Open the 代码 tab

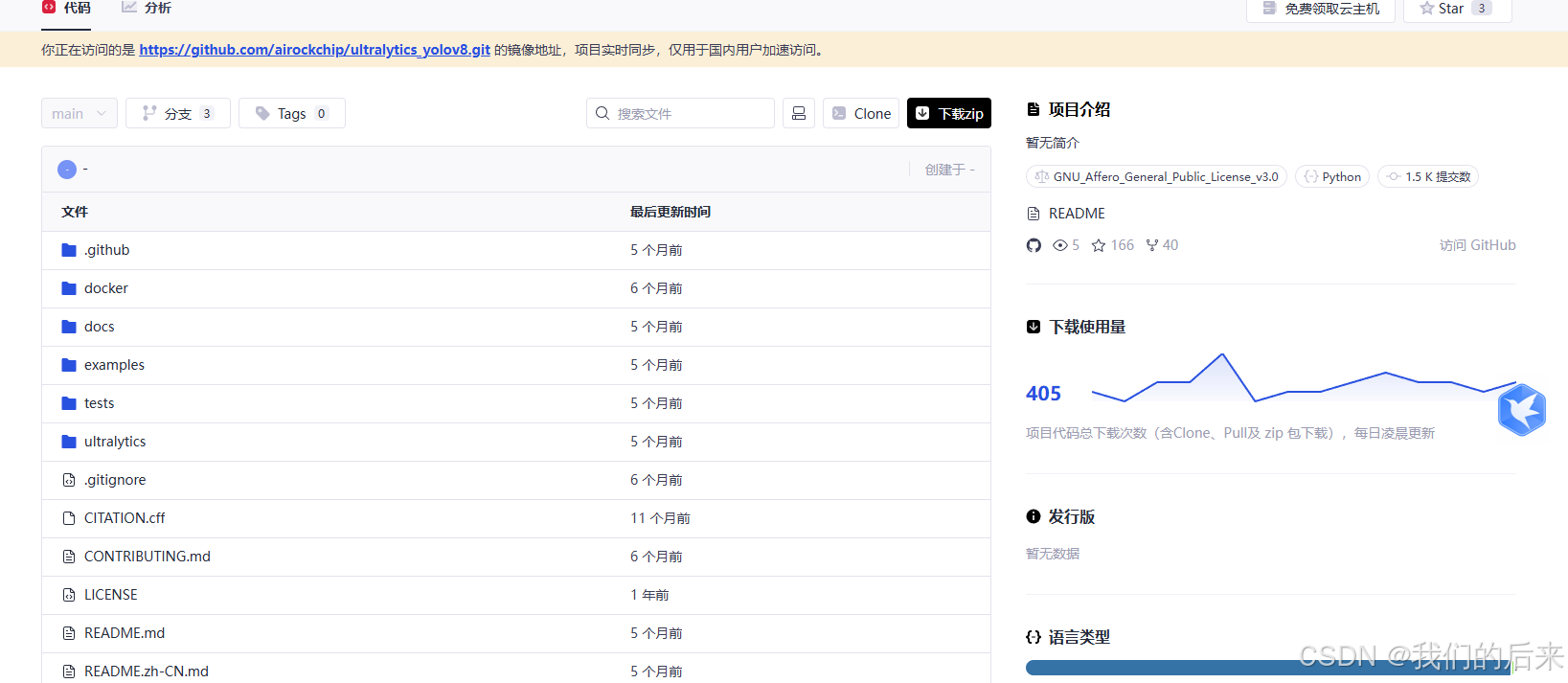point(66,8)
